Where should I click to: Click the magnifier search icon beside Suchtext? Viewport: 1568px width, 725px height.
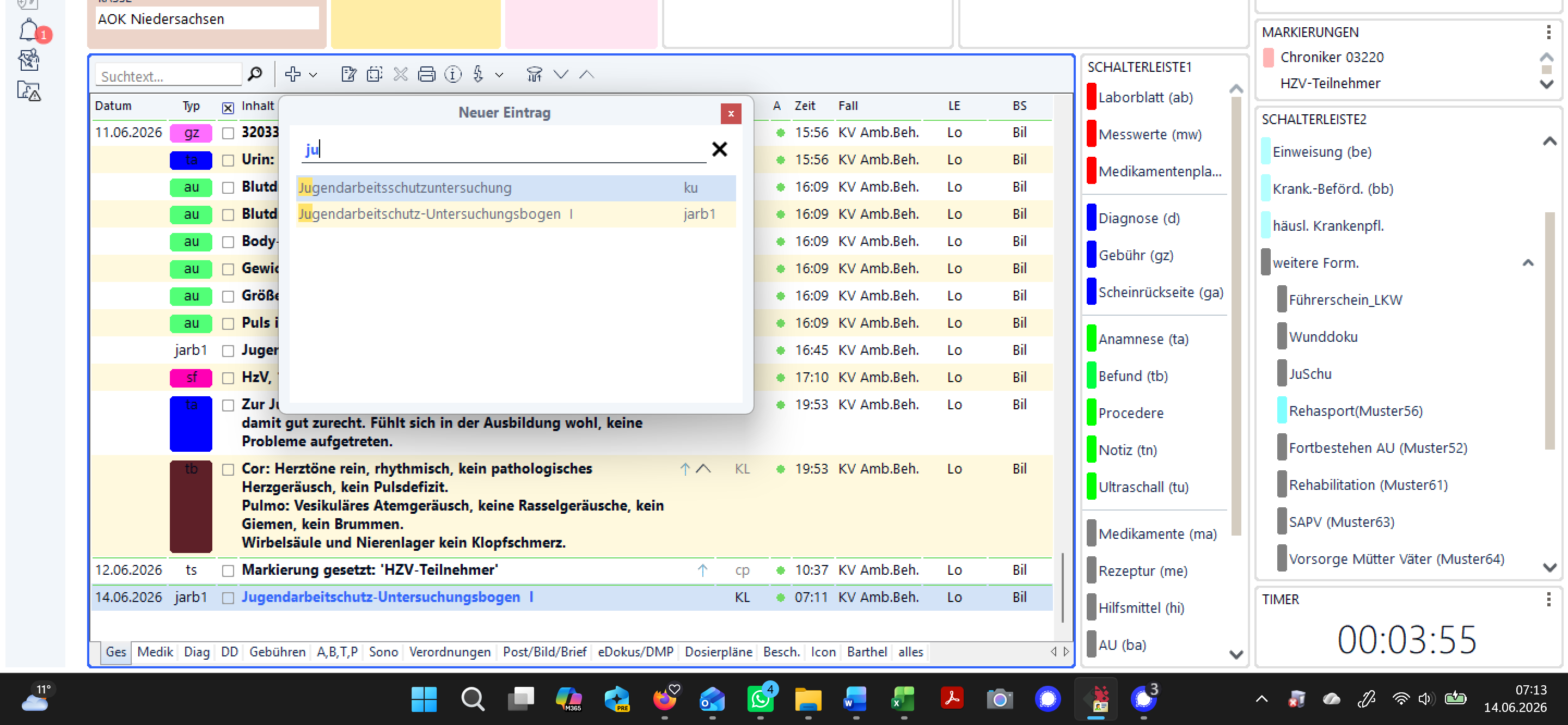(x=256, y=74)
